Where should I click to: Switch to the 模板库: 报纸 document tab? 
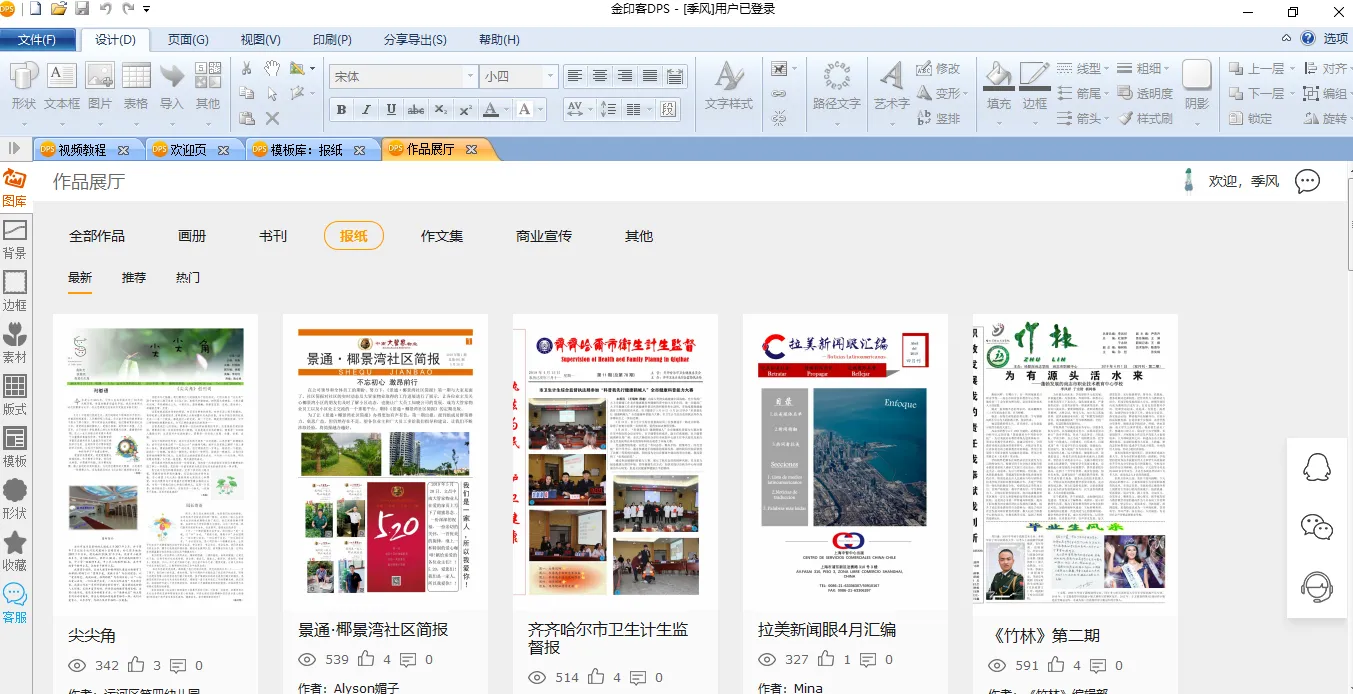[x=306, y=150]
